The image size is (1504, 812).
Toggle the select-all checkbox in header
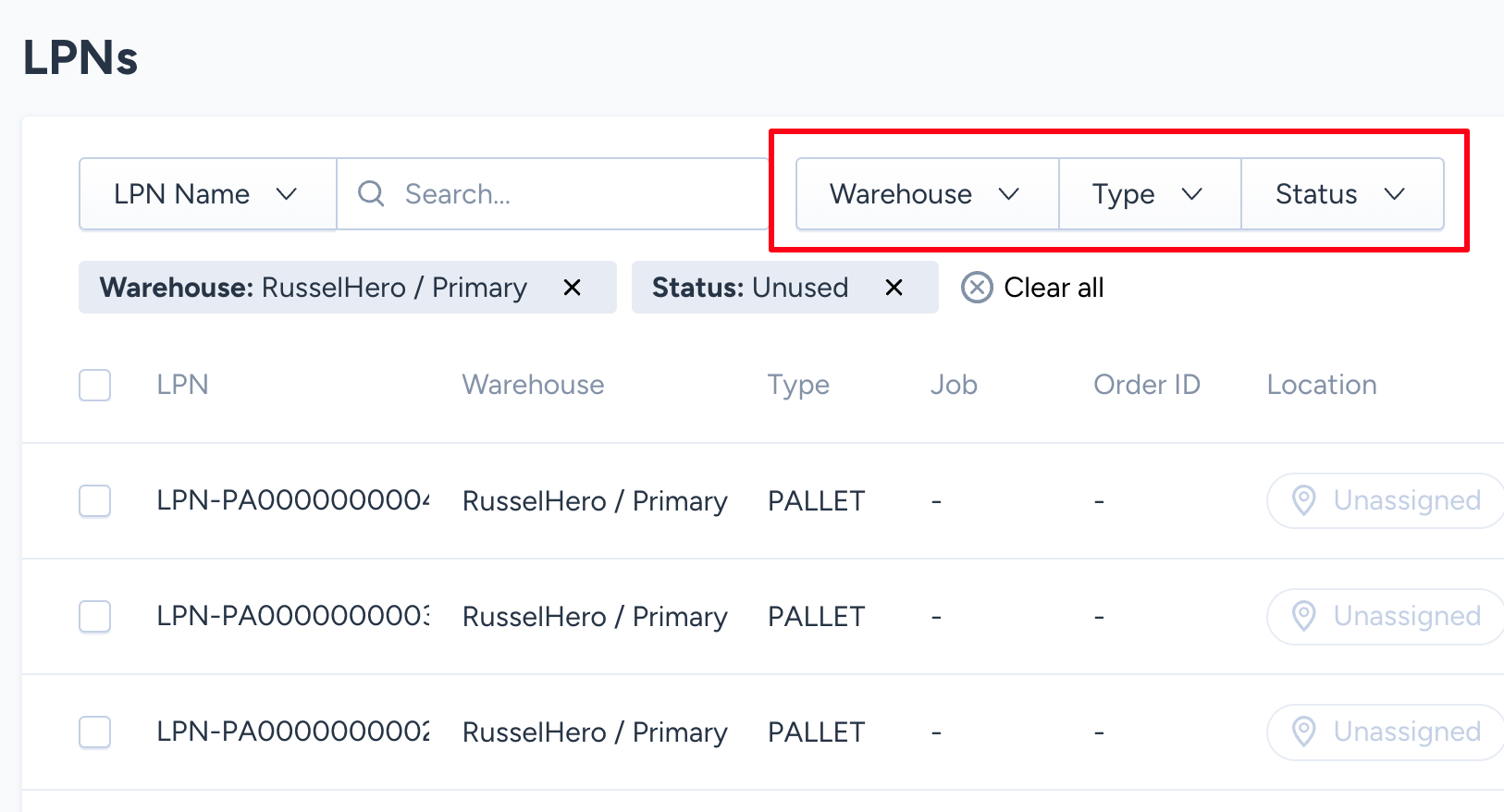pos(95,385)
